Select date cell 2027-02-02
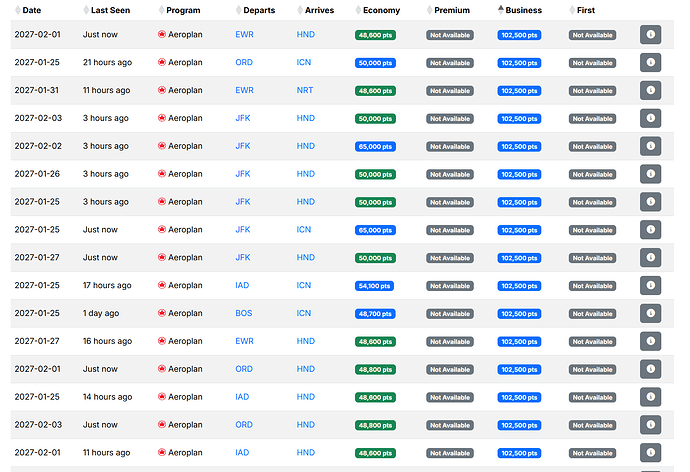The image size is (690, 472). (x=38, y=146)
